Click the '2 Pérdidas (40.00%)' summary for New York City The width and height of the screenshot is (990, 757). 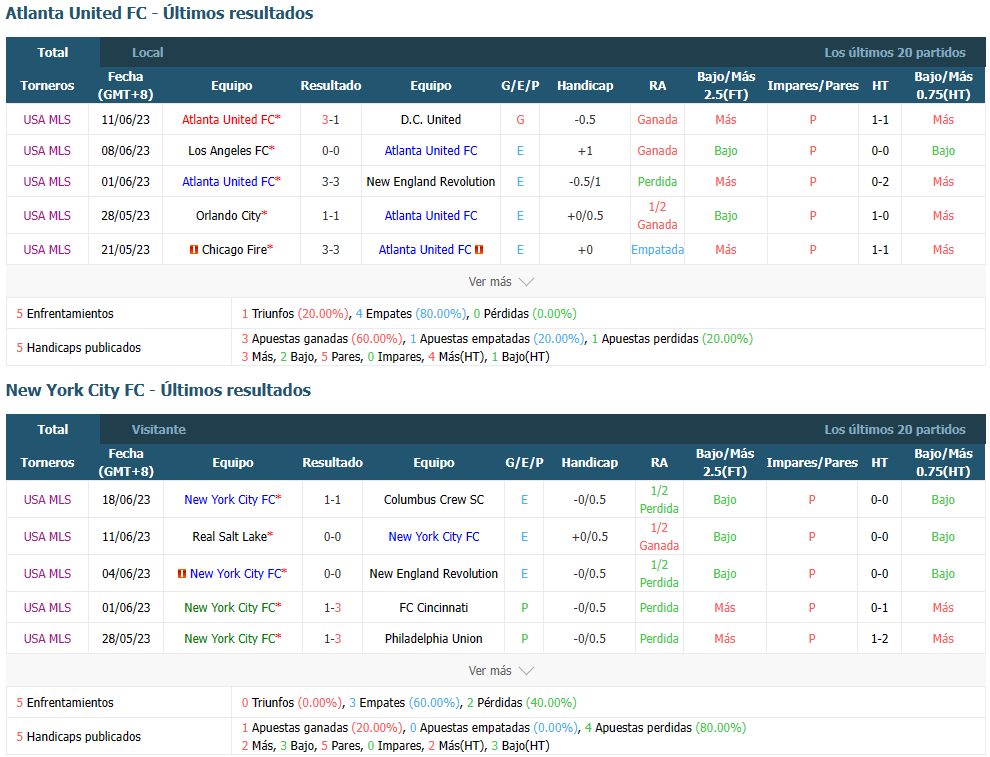tap(522, 703)
